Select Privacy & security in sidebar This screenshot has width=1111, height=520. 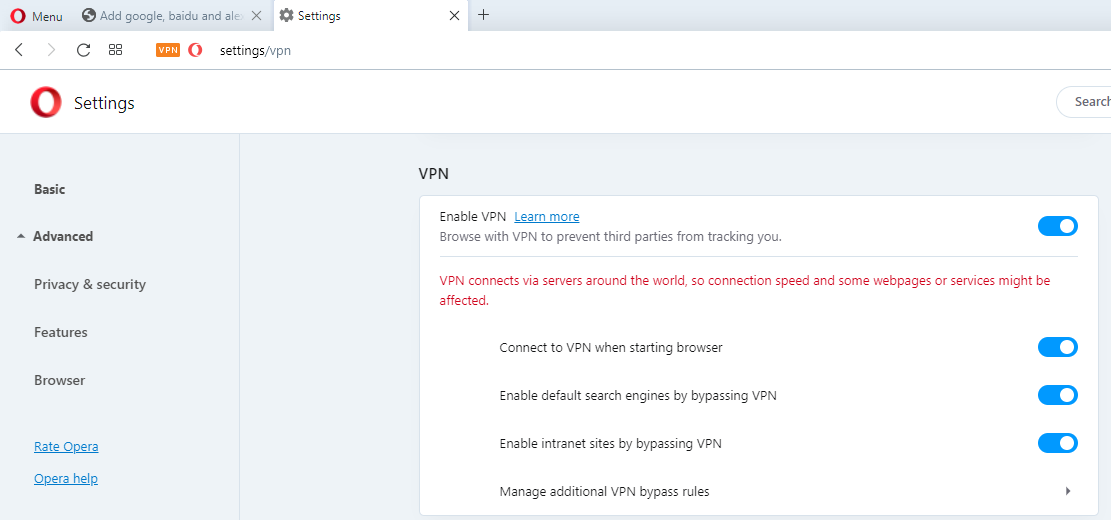point(90,285)
